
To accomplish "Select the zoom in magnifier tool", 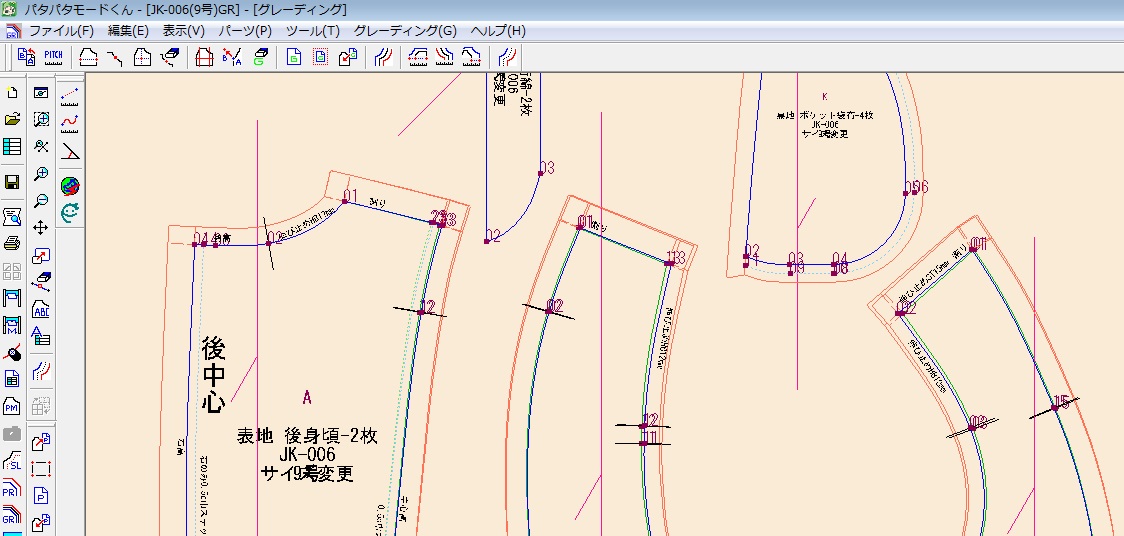I will coord(42,174).
